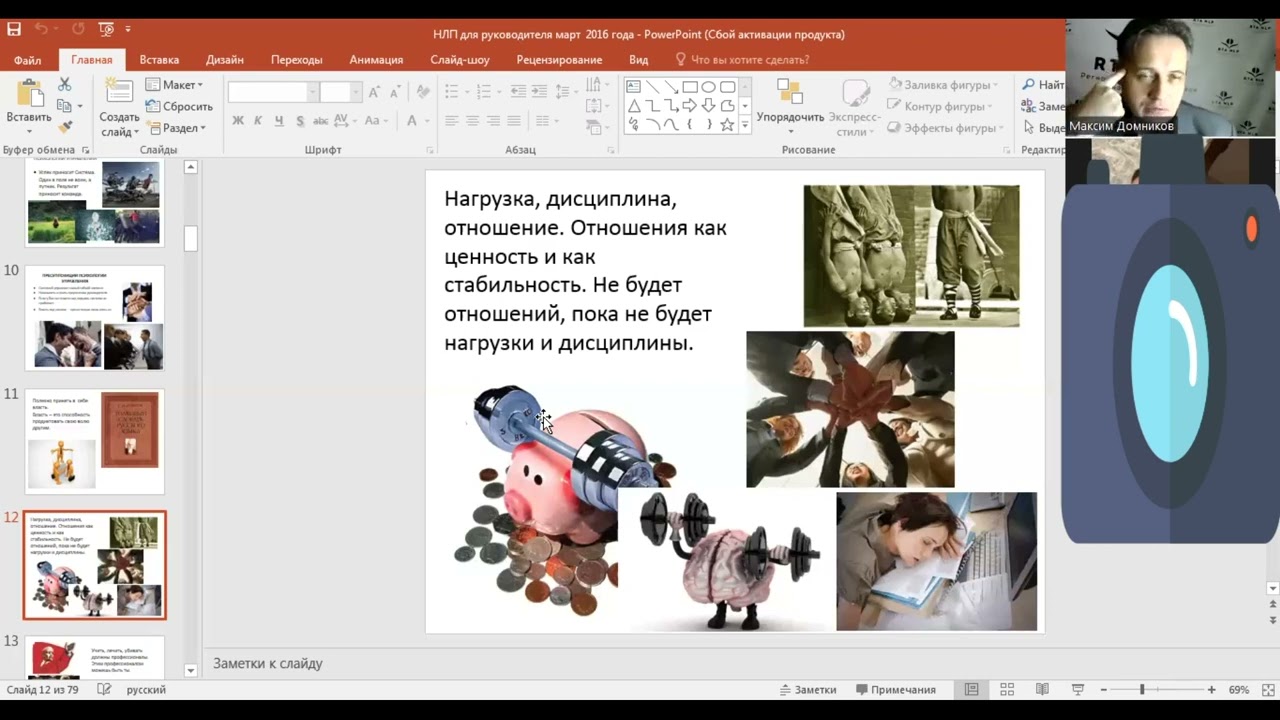Screen dimensions: 1280x720
Task: Undo the last action in Quick Access
Action: tap(42, 29)
